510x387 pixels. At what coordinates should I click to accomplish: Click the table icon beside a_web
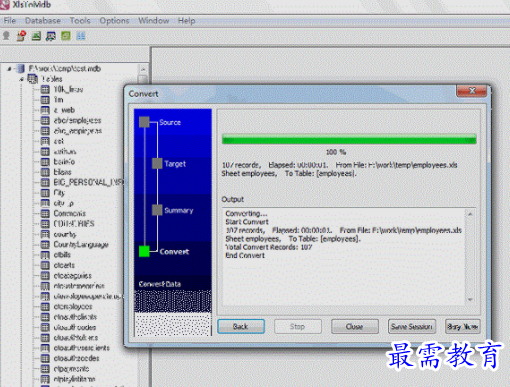pyautogui.click(x=45, y=110)
